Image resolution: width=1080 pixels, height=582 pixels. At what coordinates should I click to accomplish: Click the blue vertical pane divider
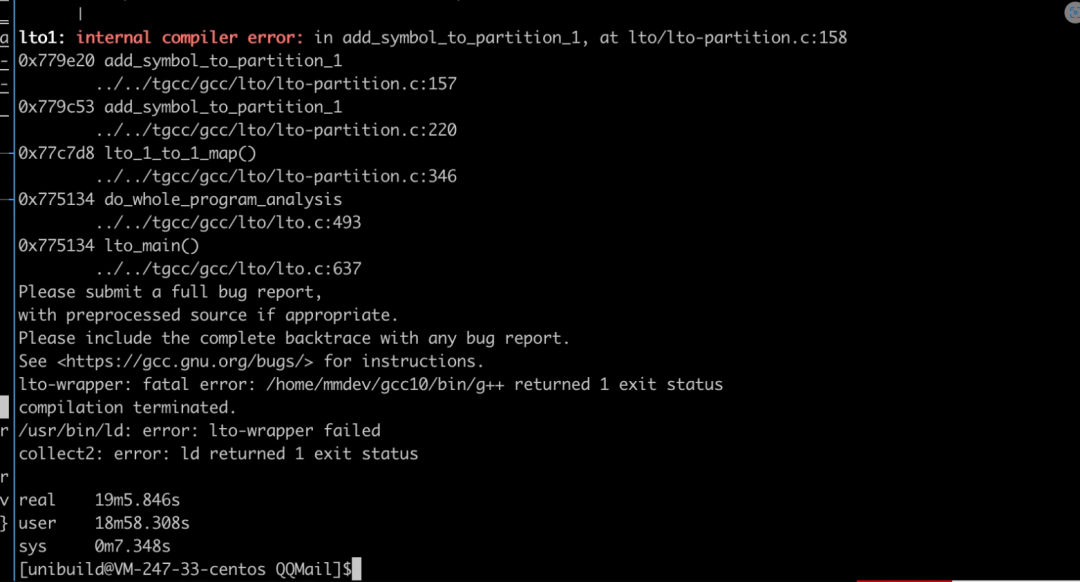coord(14,291)
